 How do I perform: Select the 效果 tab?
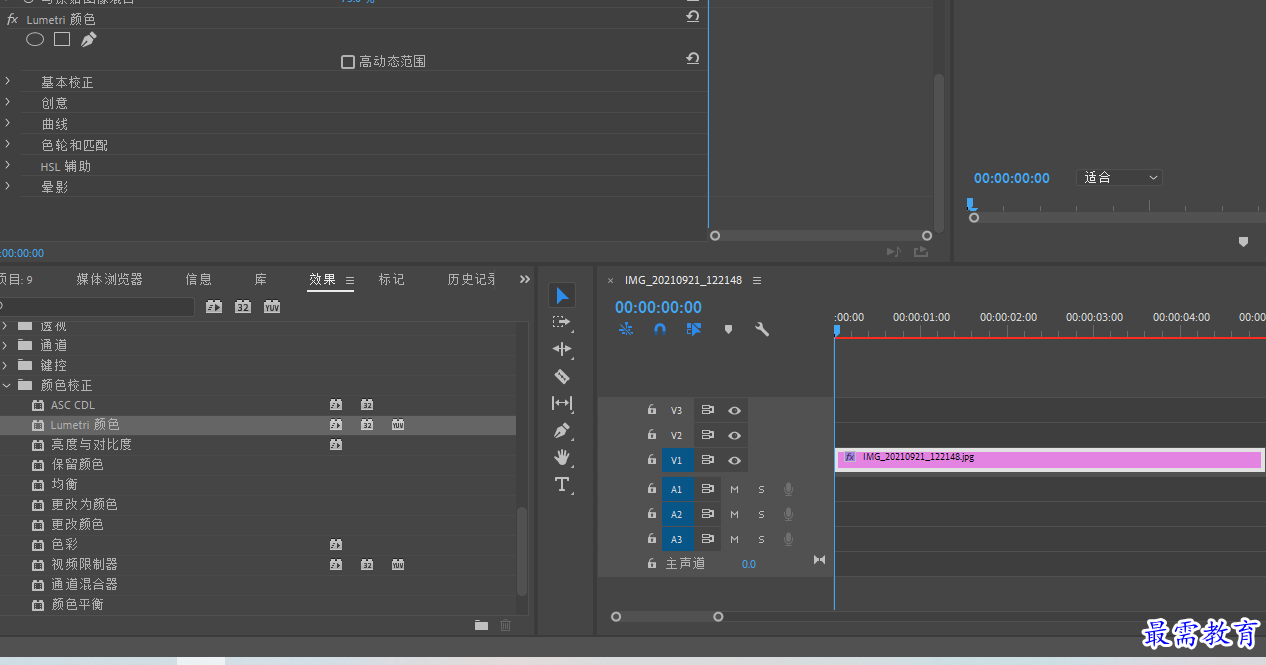[x=322, y=279]
